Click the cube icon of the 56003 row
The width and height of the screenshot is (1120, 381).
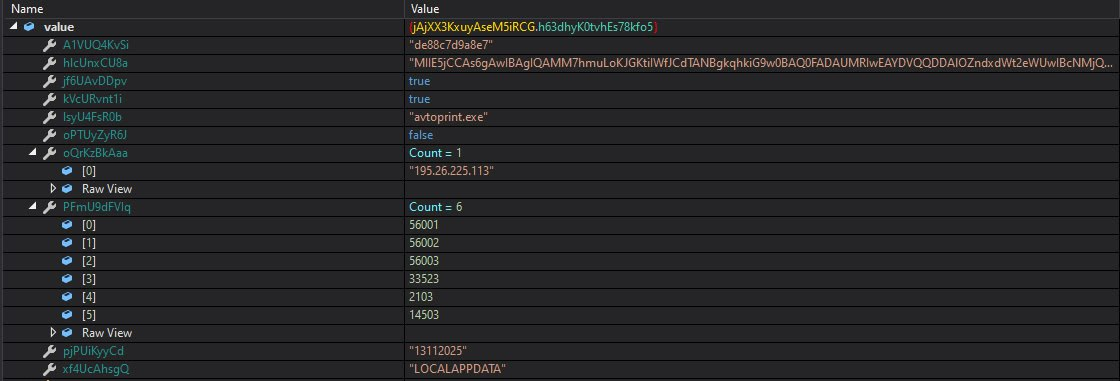coord(67,260)
